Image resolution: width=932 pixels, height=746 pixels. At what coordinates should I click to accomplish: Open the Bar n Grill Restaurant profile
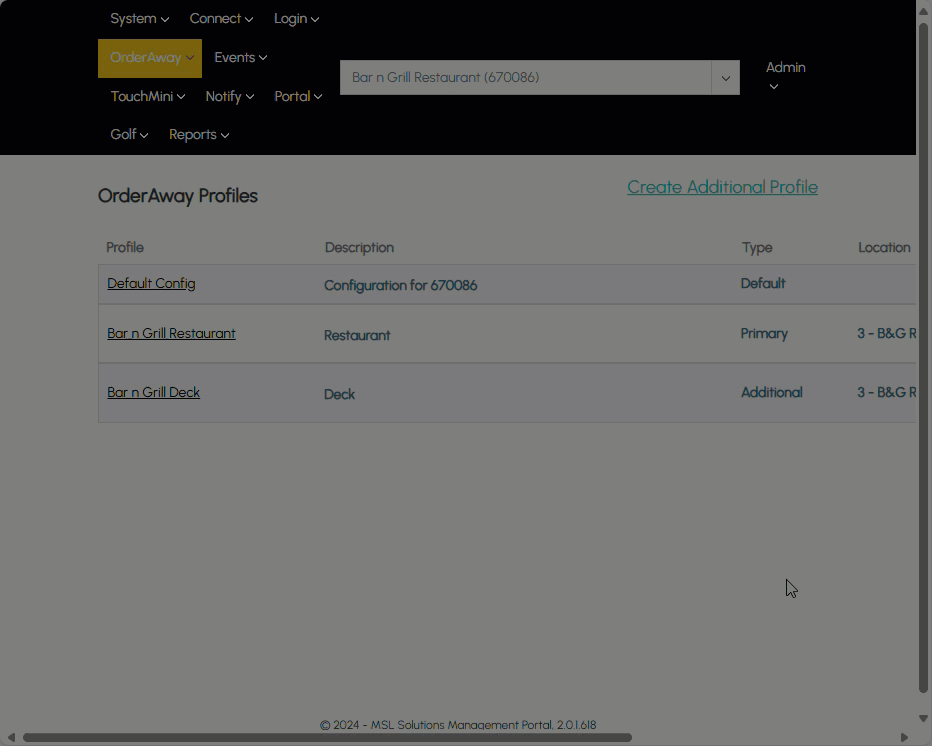coord(171,334)
